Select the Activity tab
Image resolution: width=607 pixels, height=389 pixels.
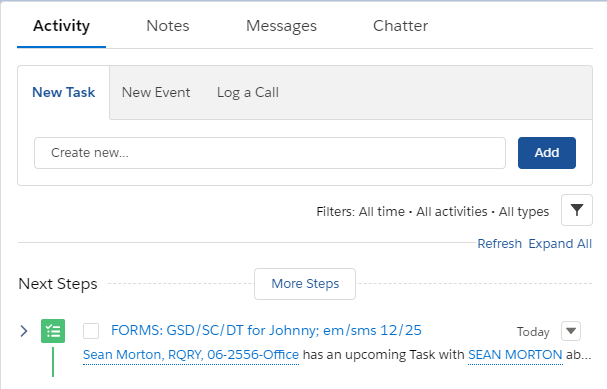tap(62, 26)
